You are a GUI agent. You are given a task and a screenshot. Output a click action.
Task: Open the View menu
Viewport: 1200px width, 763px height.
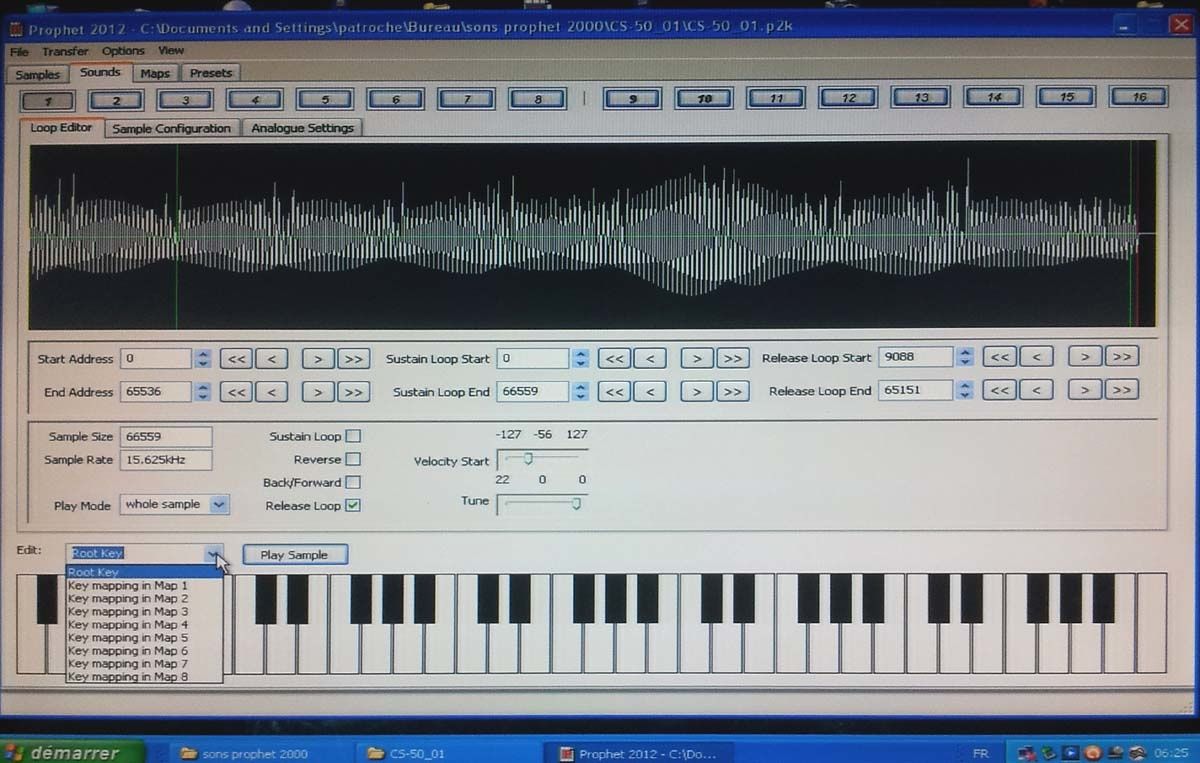(x=171, y=50)
